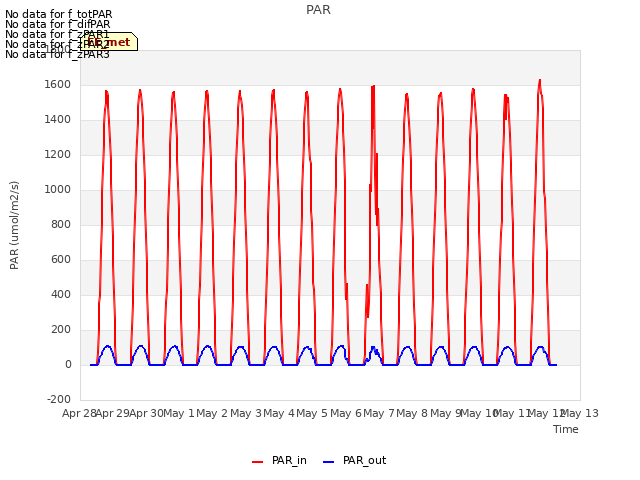Click the May 2 x-axis date label
This screenshot has width=640, height=480.
212,413
